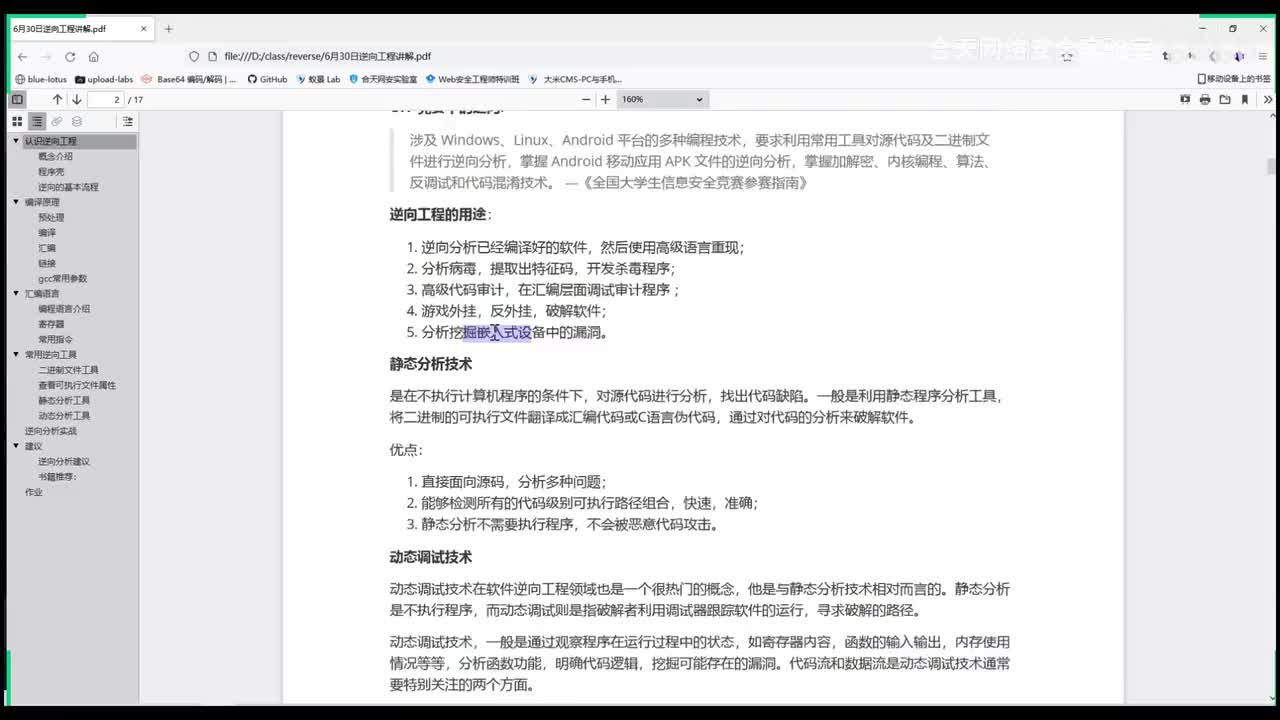Reload the current page
The image size is (1280, 720).
(70, 57)
